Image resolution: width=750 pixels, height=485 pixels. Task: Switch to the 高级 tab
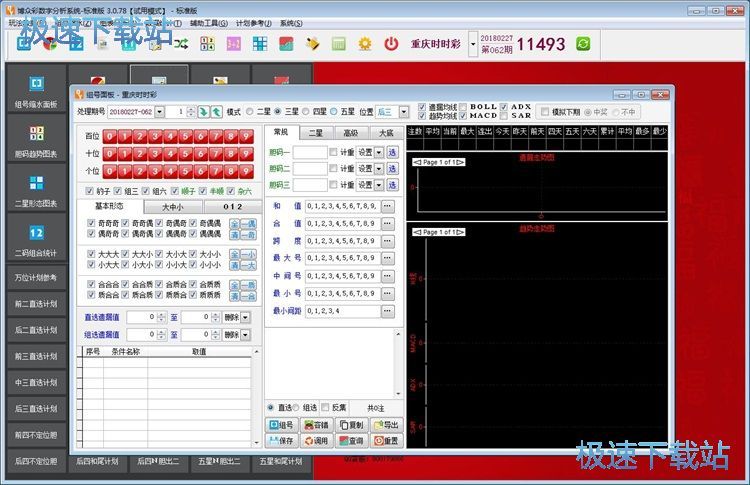coord(350,132)
